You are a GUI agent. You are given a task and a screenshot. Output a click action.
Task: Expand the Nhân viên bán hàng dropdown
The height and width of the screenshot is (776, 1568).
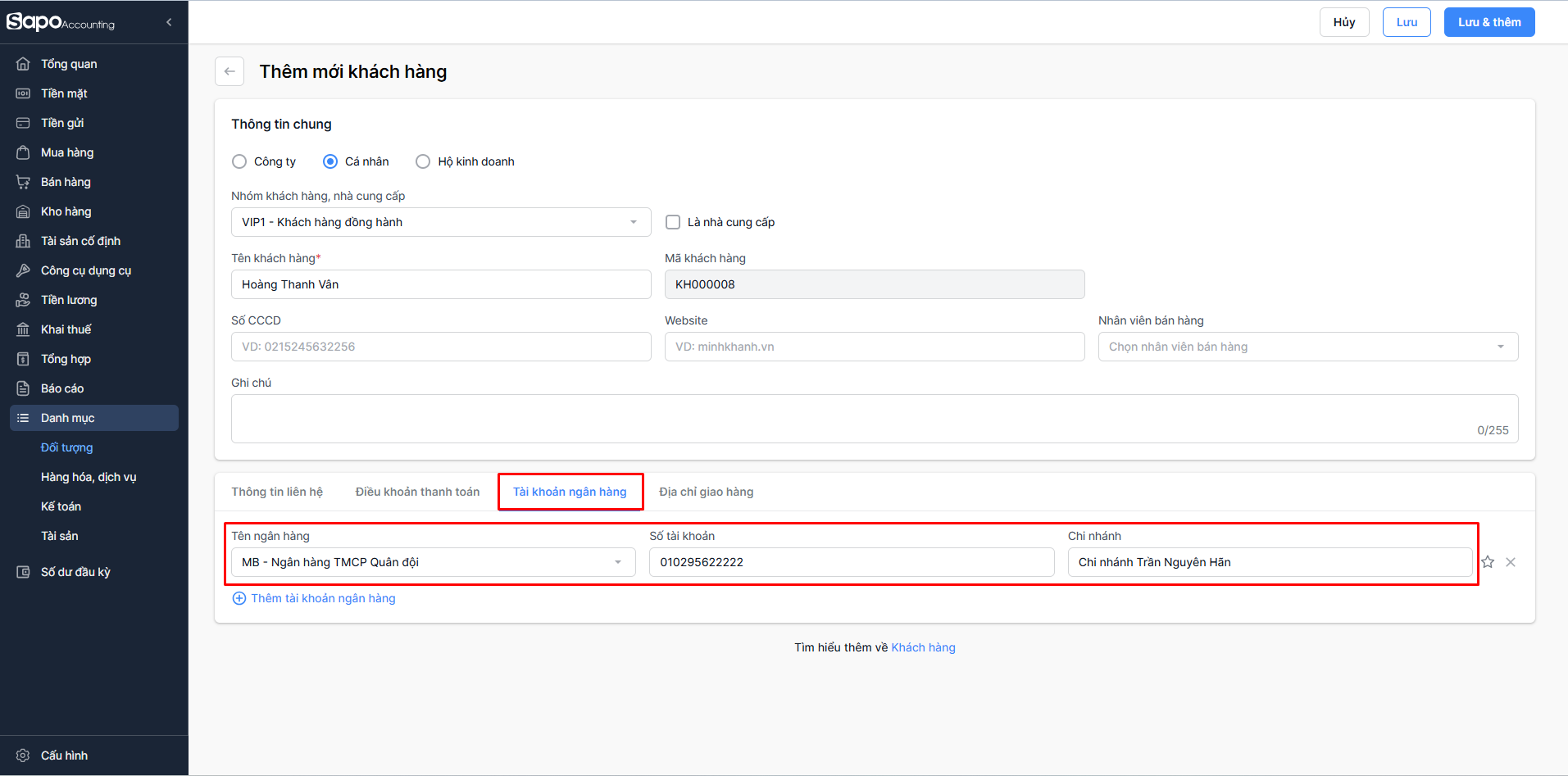1307,347
